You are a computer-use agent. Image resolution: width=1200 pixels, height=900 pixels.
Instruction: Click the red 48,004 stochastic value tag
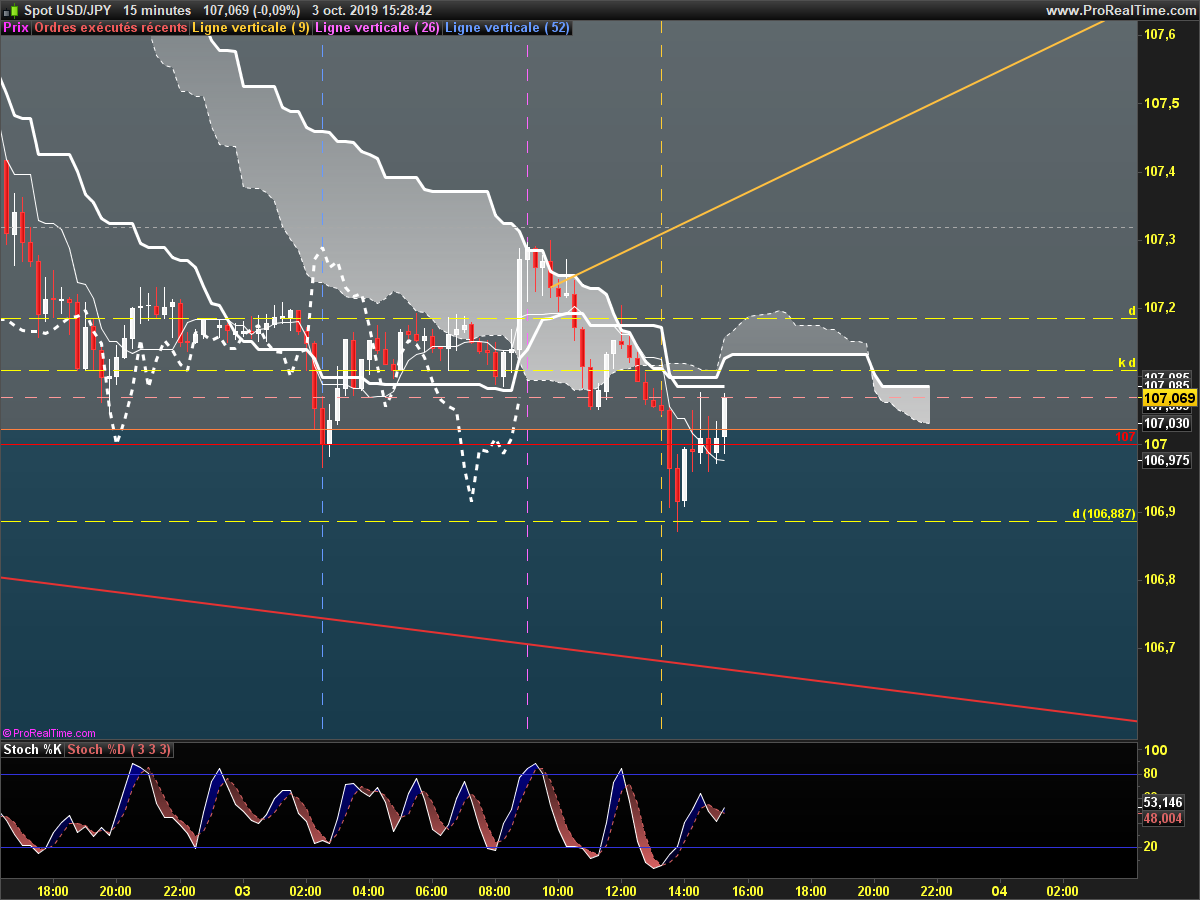pyautogui.click(x=1163, y=818)
